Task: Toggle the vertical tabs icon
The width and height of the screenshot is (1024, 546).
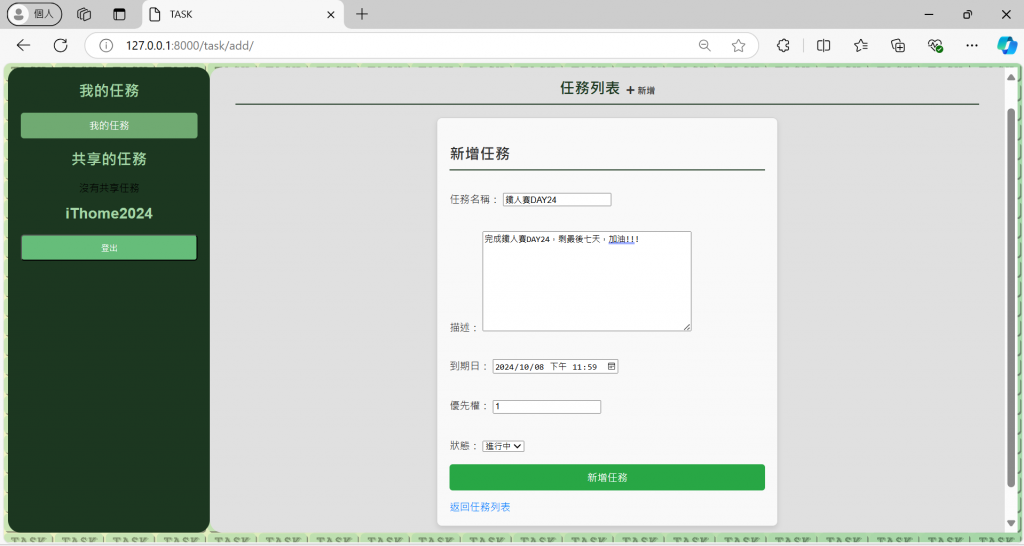Action: (x=119, y=14)
